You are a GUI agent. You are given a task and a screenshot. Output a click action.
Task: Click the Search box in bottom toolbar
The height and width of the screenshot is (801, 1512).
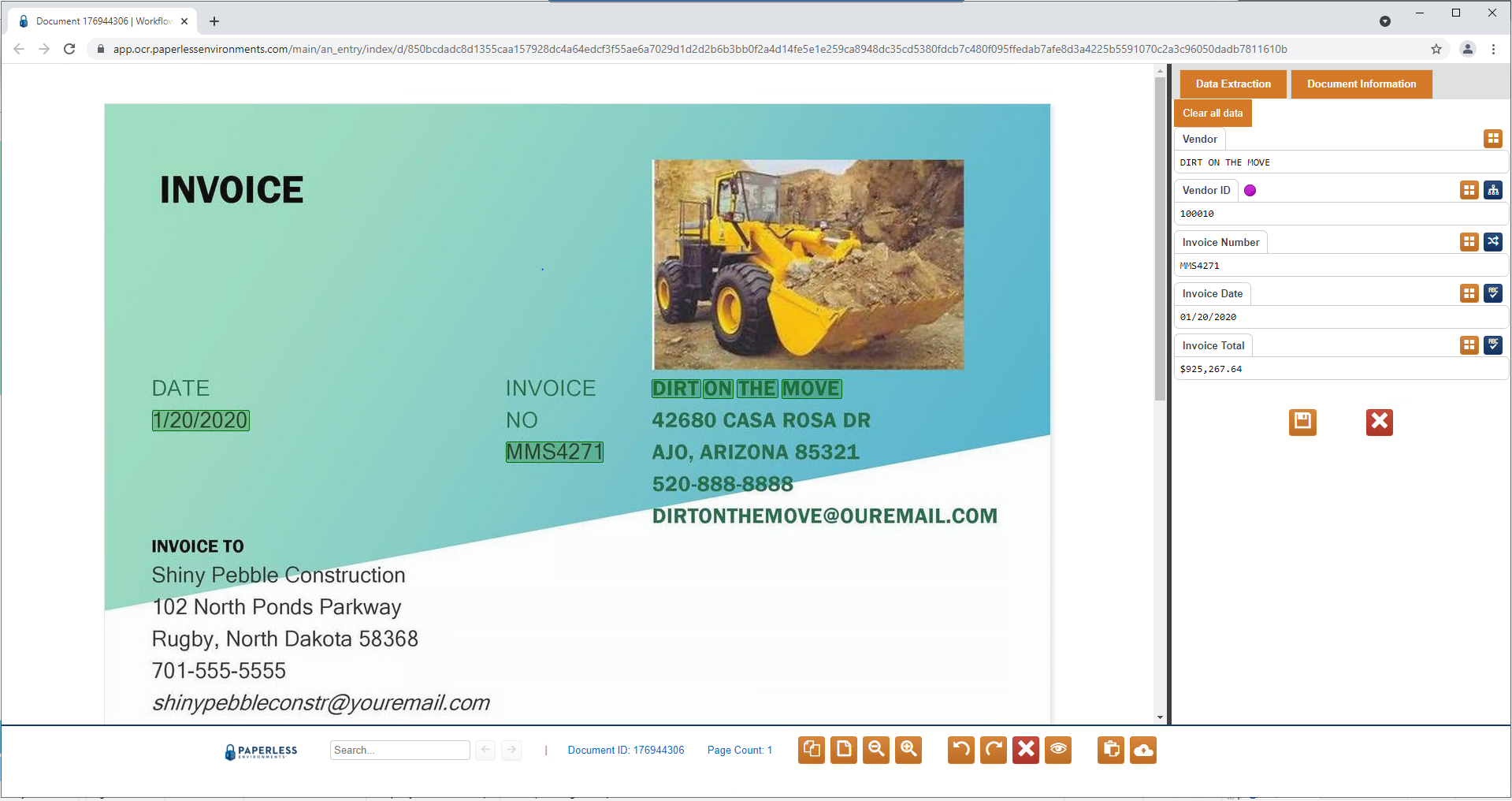tap(399, 750)
